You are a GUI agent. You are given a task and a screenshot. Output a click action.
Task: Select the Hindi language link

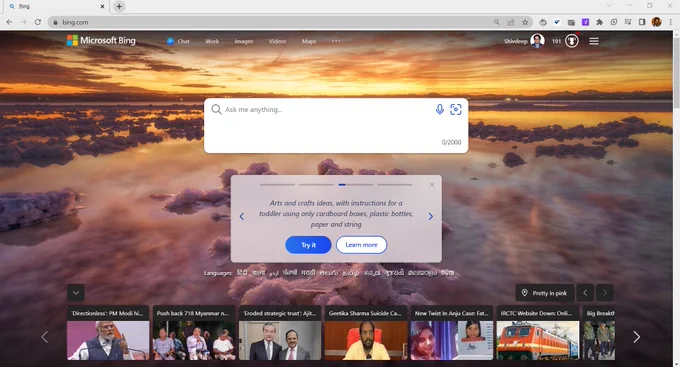click(x=242, y=273)
